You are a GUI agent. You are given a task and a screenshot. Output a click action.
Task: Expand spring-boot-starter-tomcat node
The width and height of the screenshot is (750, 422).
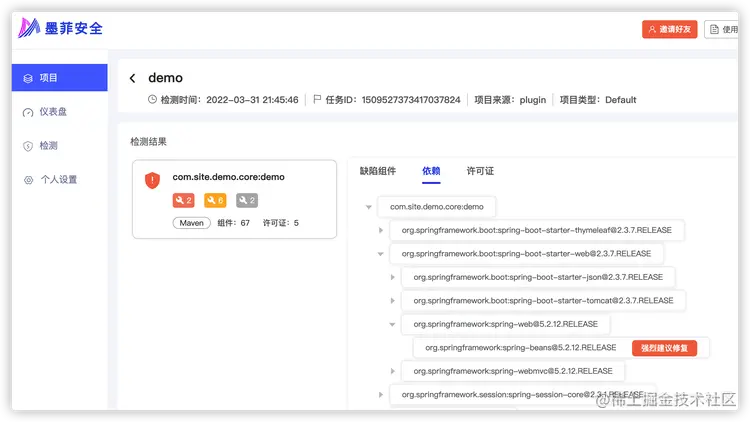[x=392, y=300]
